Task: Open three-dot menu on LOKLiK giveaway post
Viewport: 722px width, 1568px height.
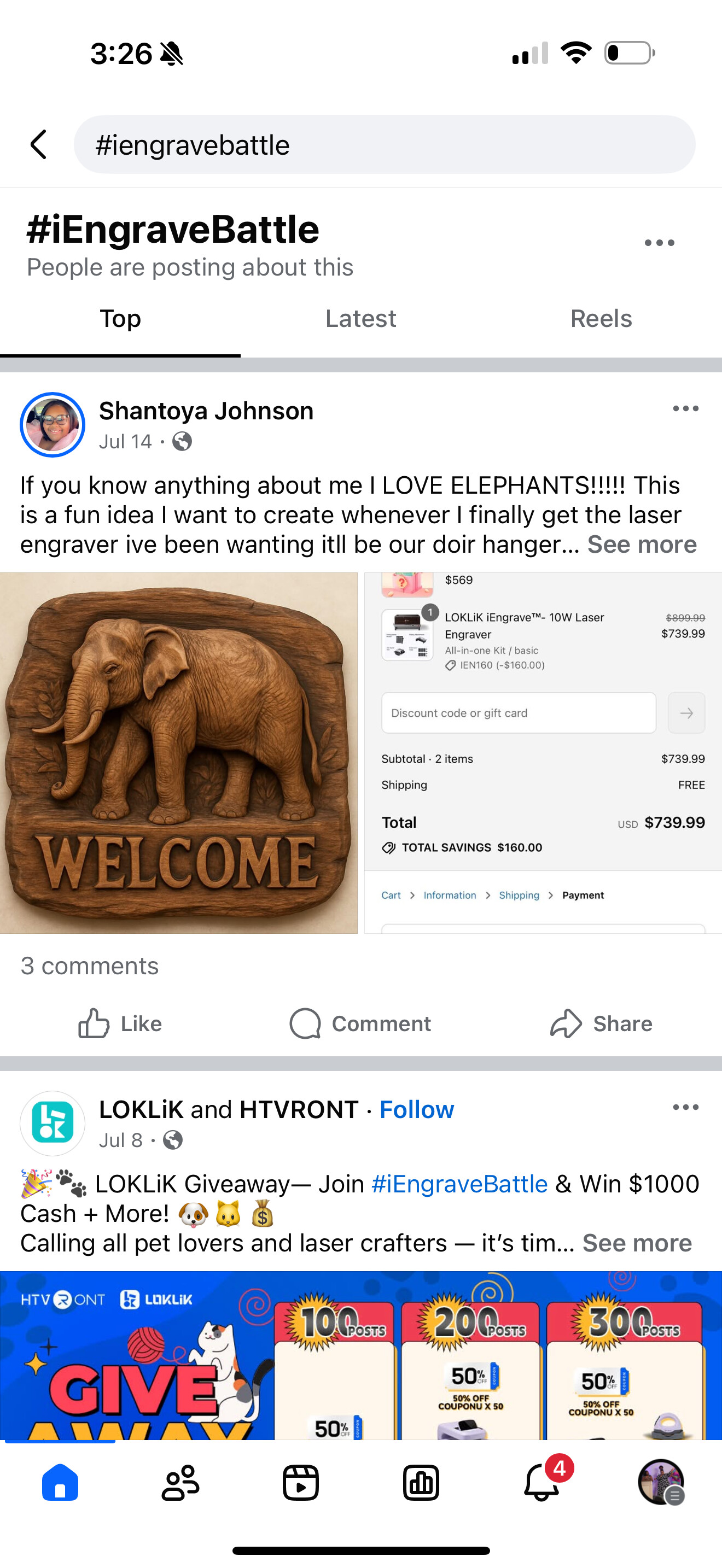Action: 685,1108
